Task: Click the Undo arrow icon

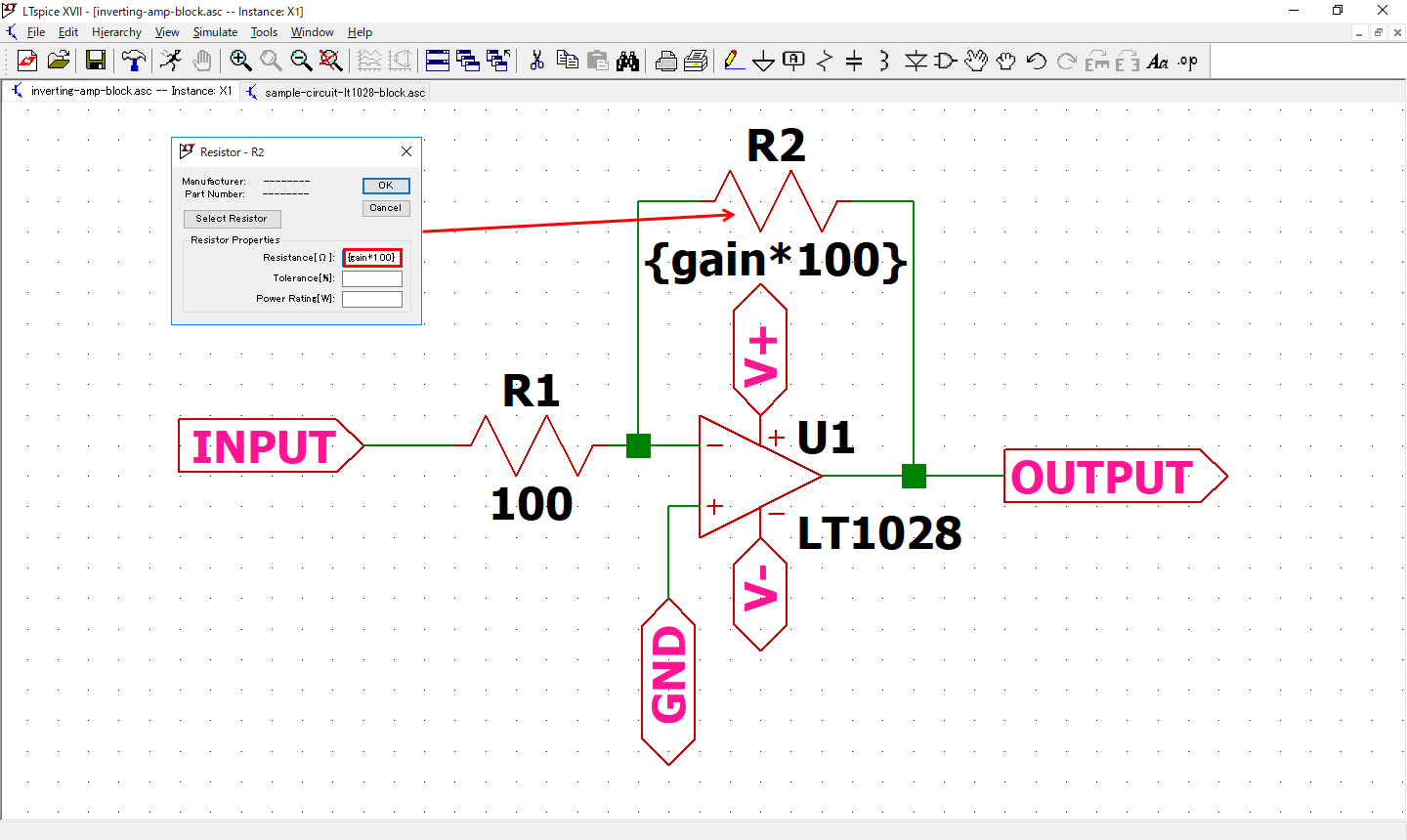Action: (1036, 61)
